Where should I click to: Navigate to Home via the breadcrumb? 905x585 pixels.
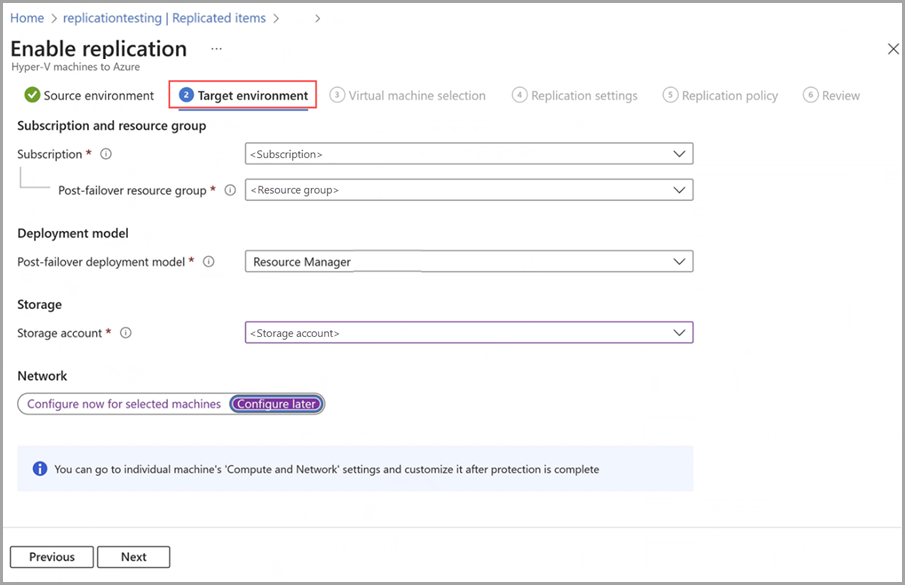tap(26, 17)
